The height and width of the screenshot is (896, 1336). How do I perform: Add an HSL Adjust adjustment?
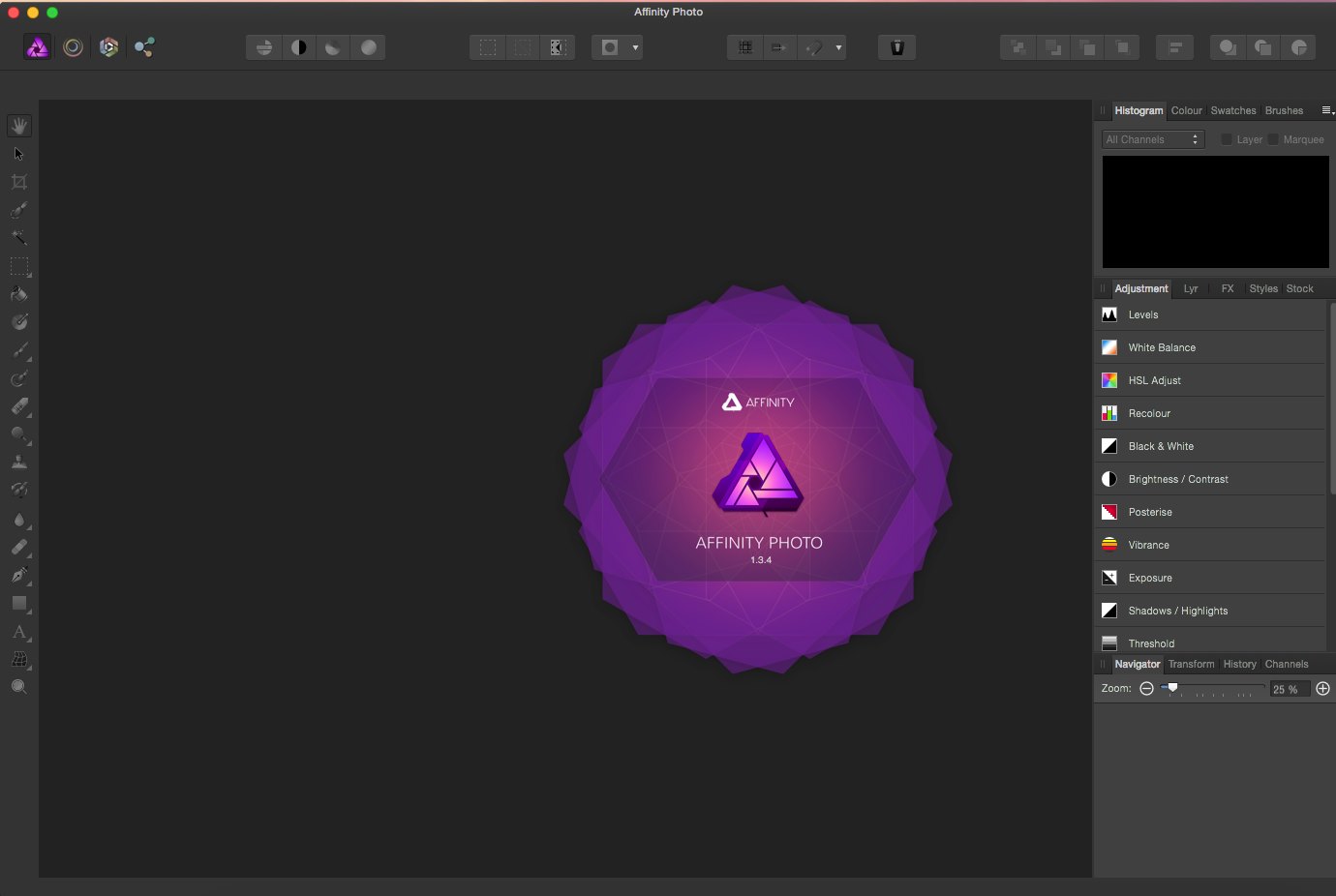click(x=1210, y=380)
